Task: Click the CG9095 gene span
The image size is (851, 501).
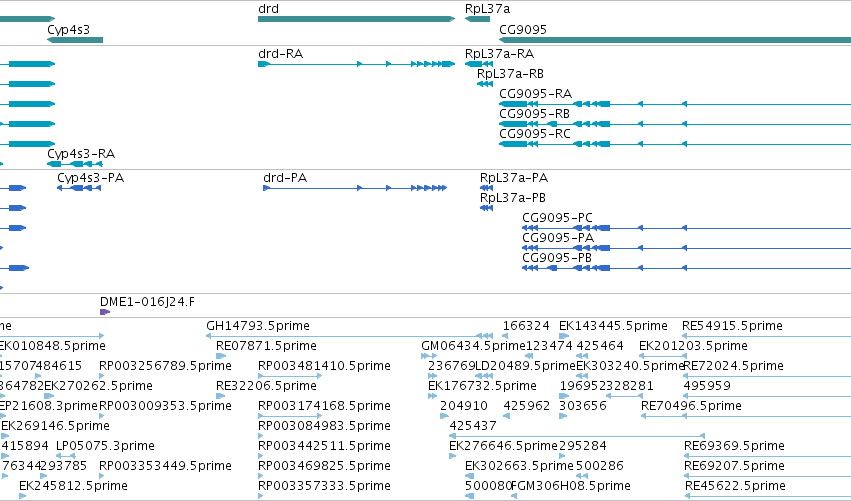Action: coord(675,40)
